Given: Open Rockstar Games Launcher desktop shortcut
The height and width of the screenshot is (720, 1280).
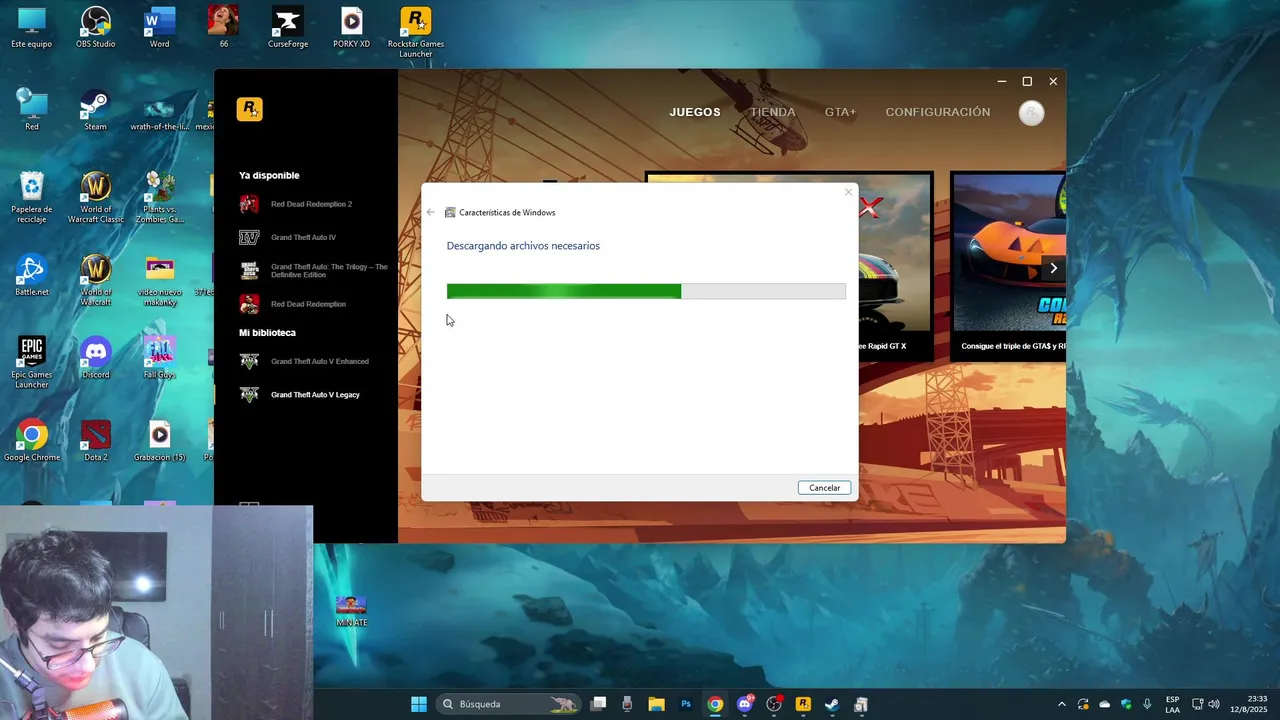Looking at the screenshot, I should click(415, 32).
